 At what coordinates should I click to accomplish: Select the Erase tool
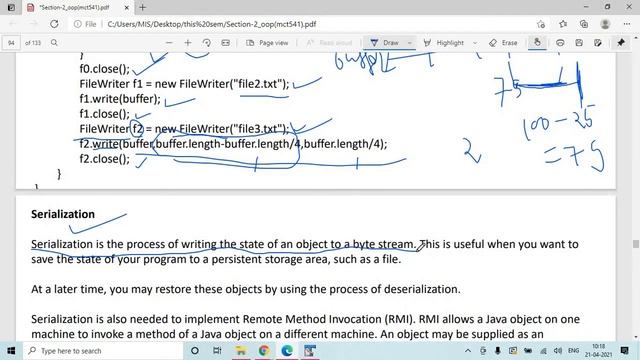click(503, 42)
